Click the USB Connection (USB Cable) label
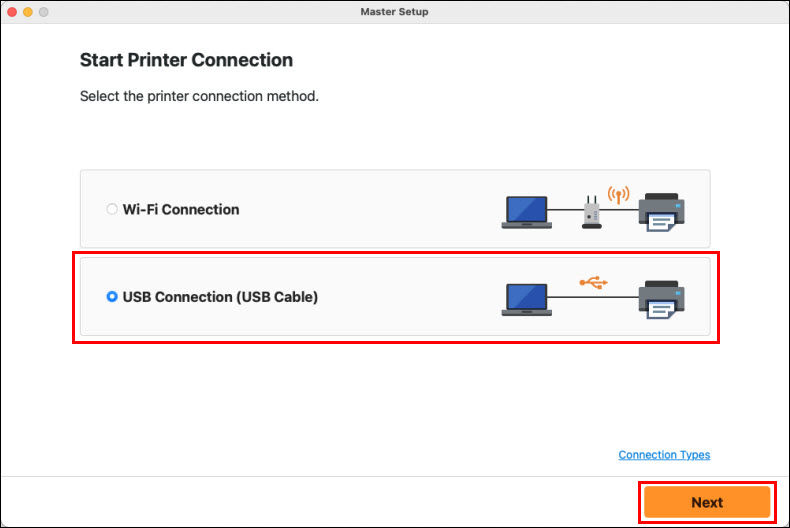This screenshot has width=790, height=528. coord(220,297)
